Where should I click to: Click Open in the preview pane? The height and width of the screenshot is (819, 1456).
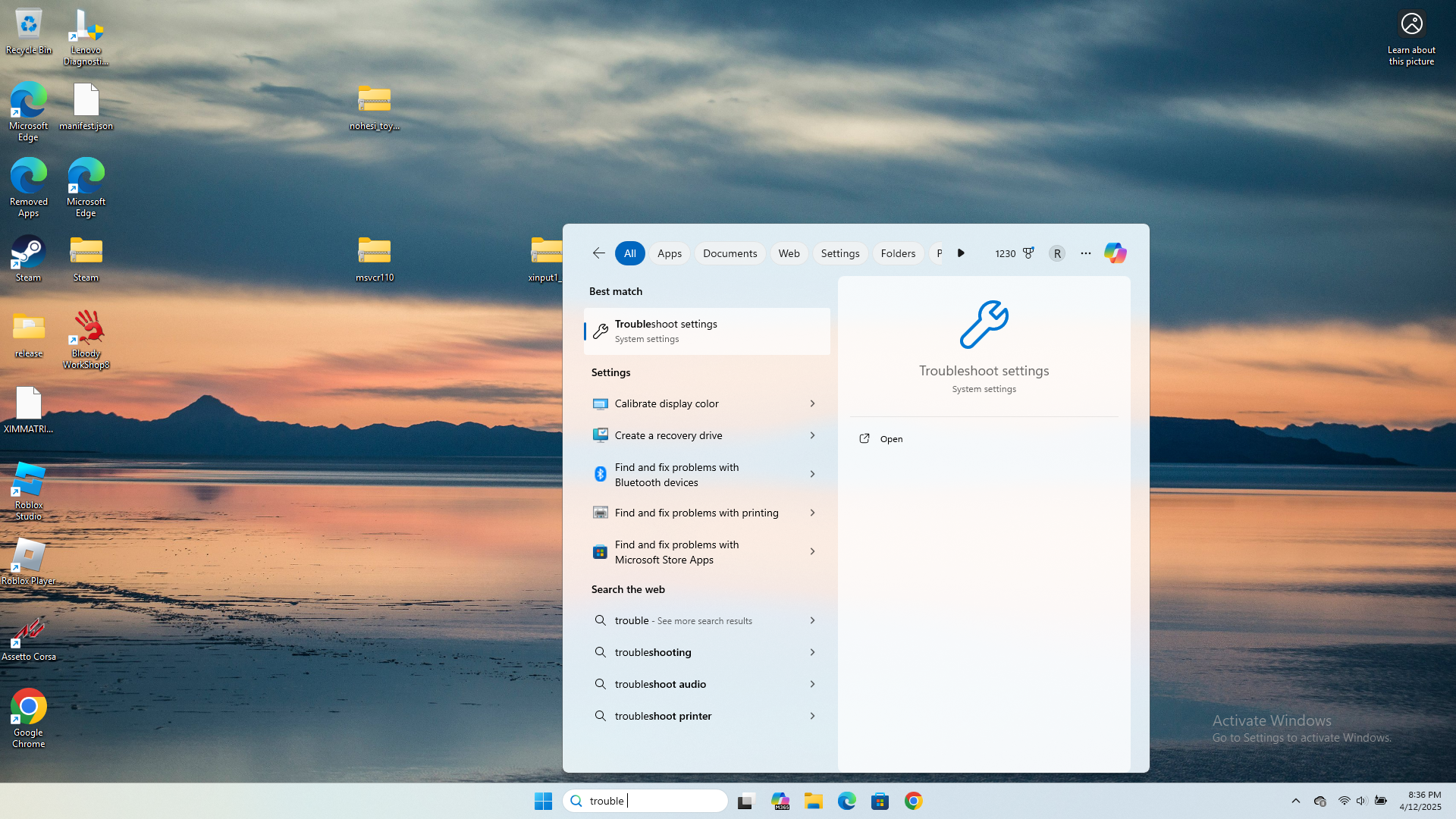[x=891, y=439]
